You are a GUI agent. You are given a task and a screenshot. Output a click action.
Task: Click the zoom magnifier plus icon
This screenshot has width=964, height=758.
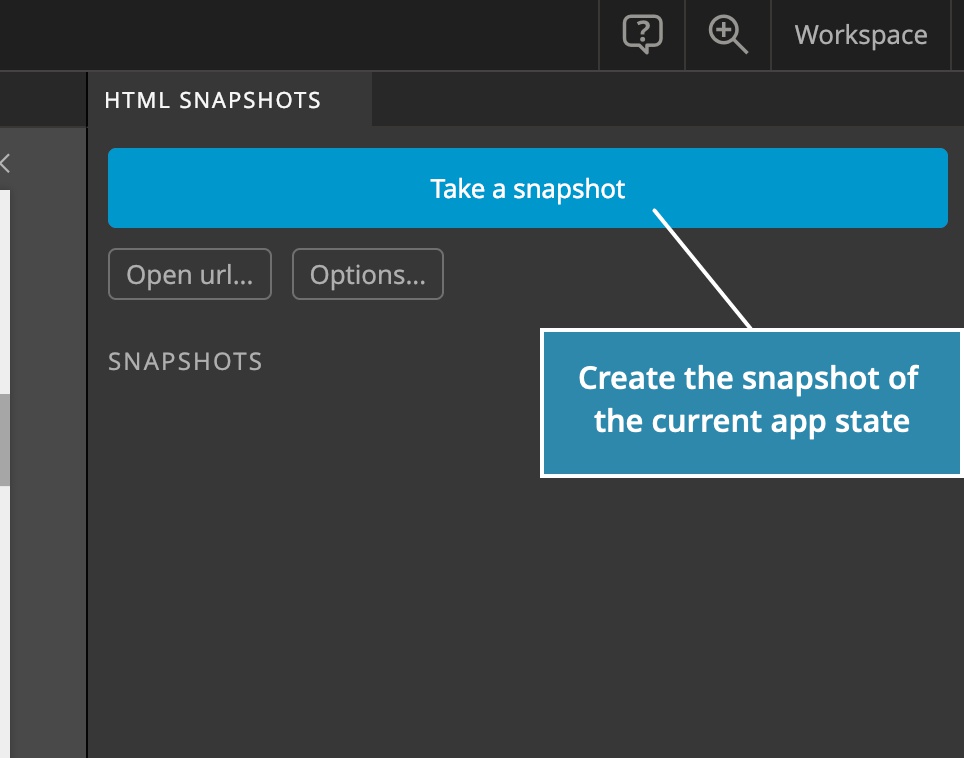tap(728, 34)
